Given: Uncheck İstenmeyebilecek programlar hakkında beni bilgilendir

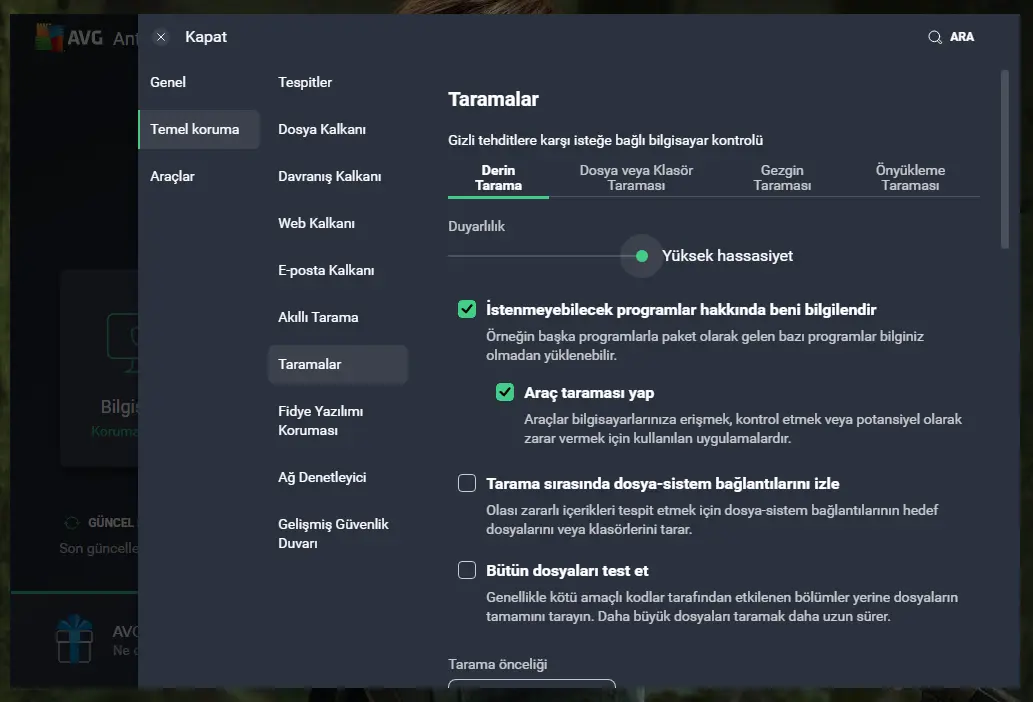Looking at the screenshot, I should (x=467, y=309).
